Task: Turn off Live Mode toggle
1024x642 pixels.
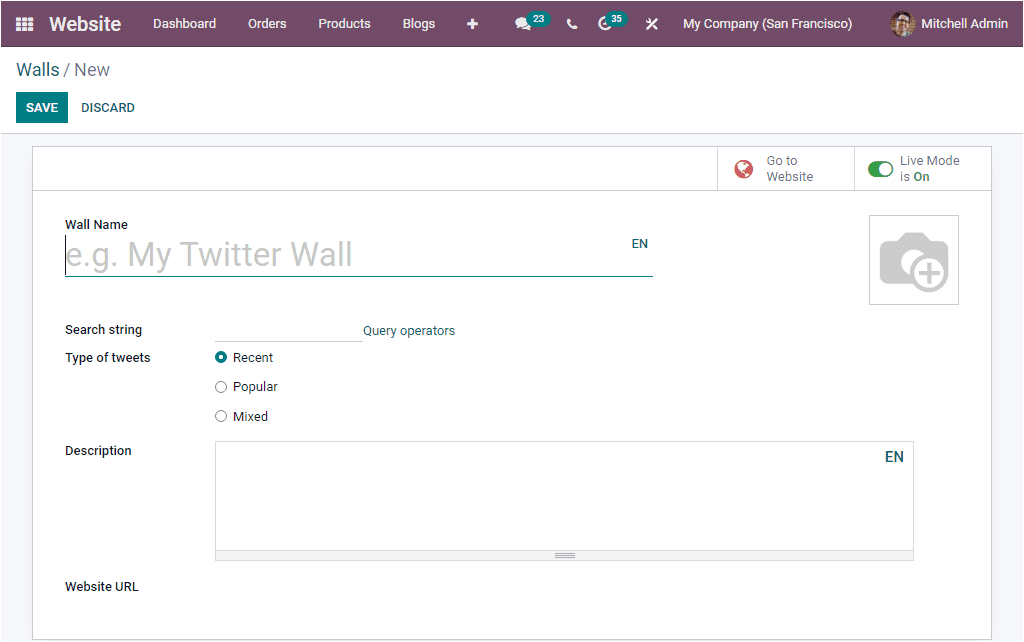Action: pyautogui.click(x=881, y=168)
